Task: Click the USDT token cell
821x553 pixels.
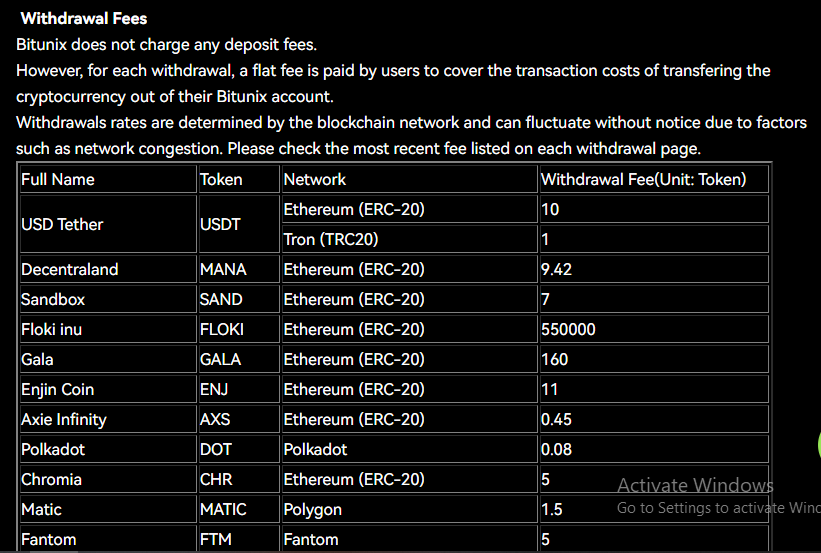Action: [x=220, y=224]
